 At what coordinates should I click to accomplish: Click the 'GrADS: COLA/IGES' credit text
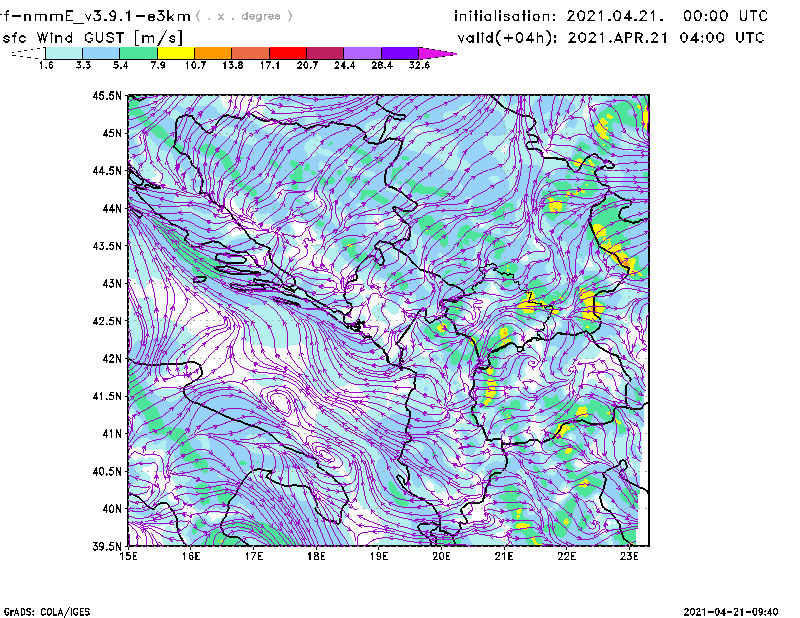click(x=47, y=612)
